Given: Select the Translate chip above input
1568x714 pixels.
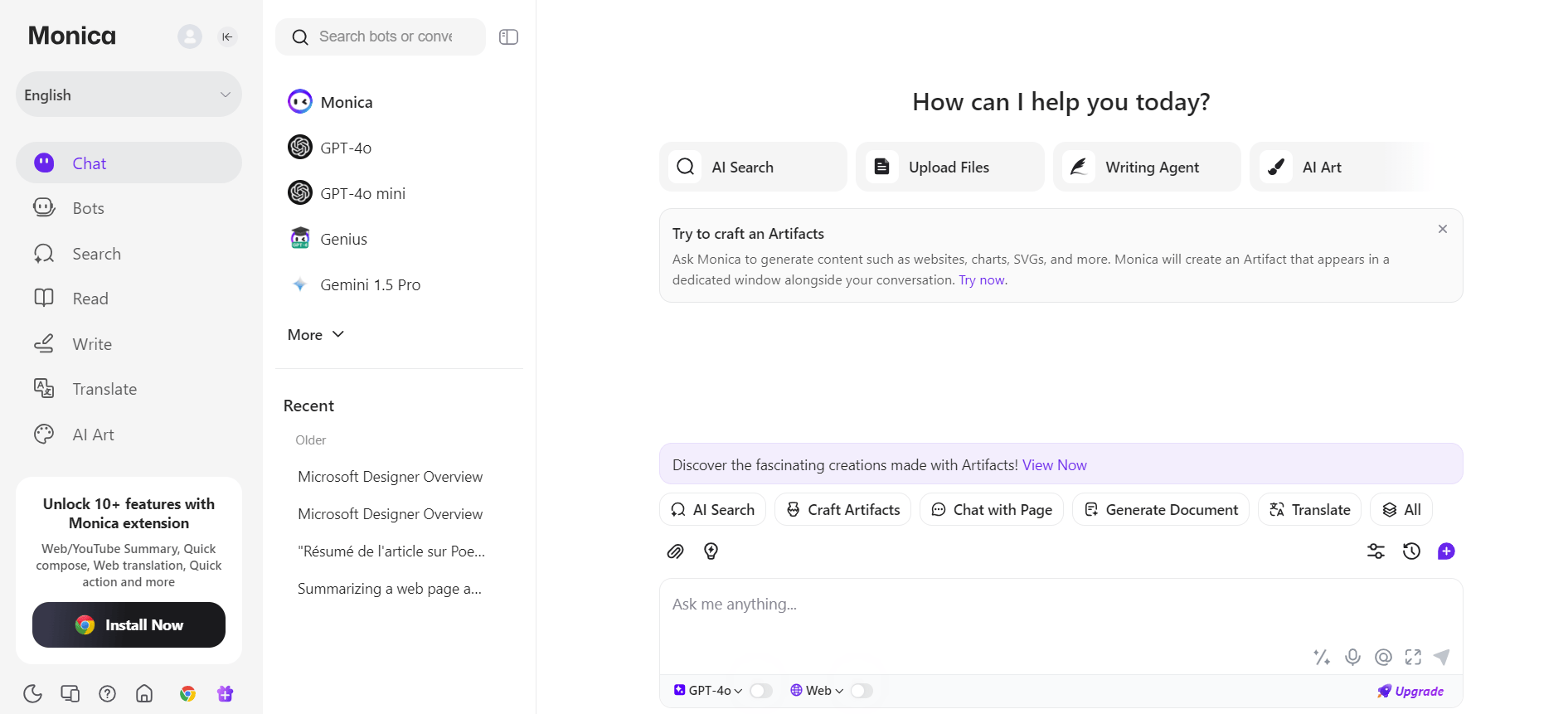Looking at the screenshot, I should [x=1310, y=509].
